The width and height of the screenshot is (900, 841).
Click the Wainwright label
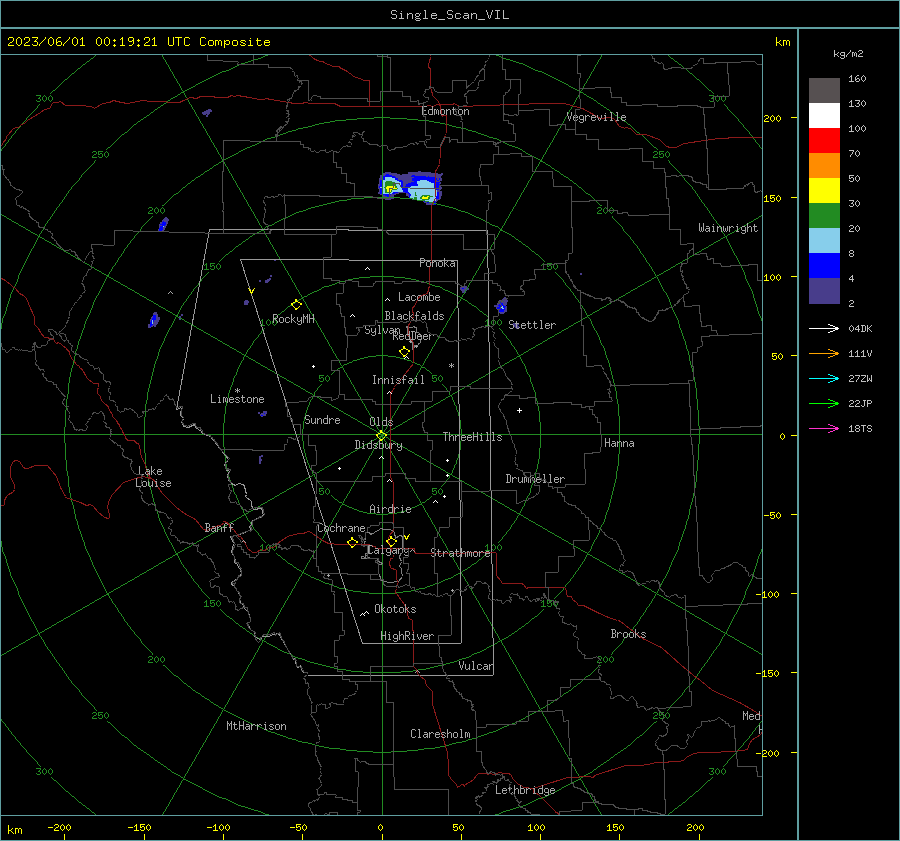coord(728,228)
